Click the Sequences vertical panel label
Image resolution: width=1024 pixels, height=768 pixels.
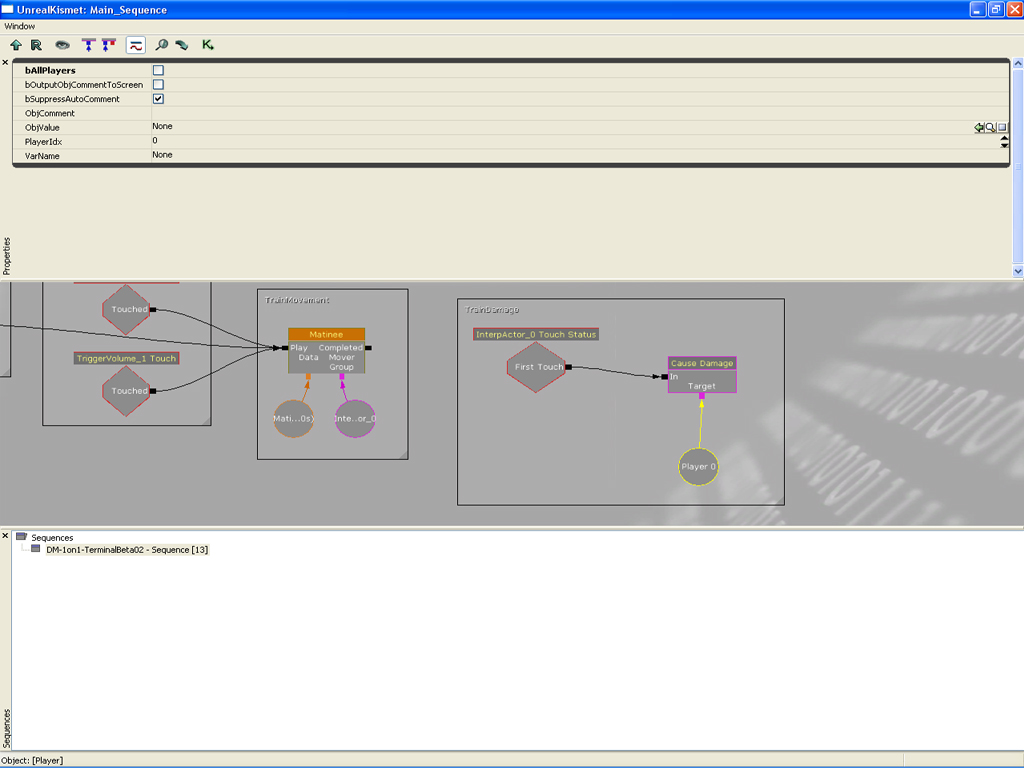click(x=7, y=728)
